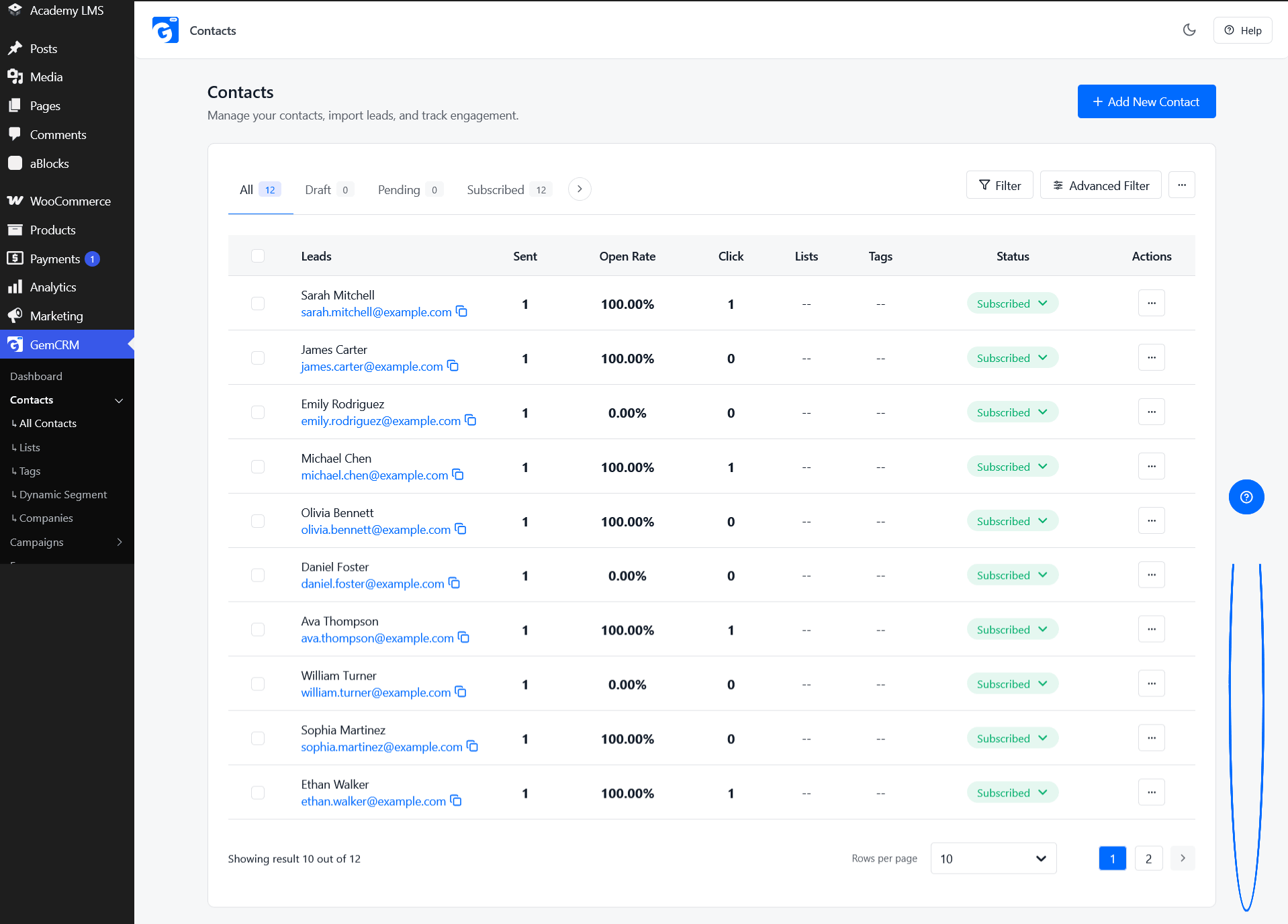Copy Daniel Foster's email icon
This screenshot has height=924, width=1288.
point(455,582)
